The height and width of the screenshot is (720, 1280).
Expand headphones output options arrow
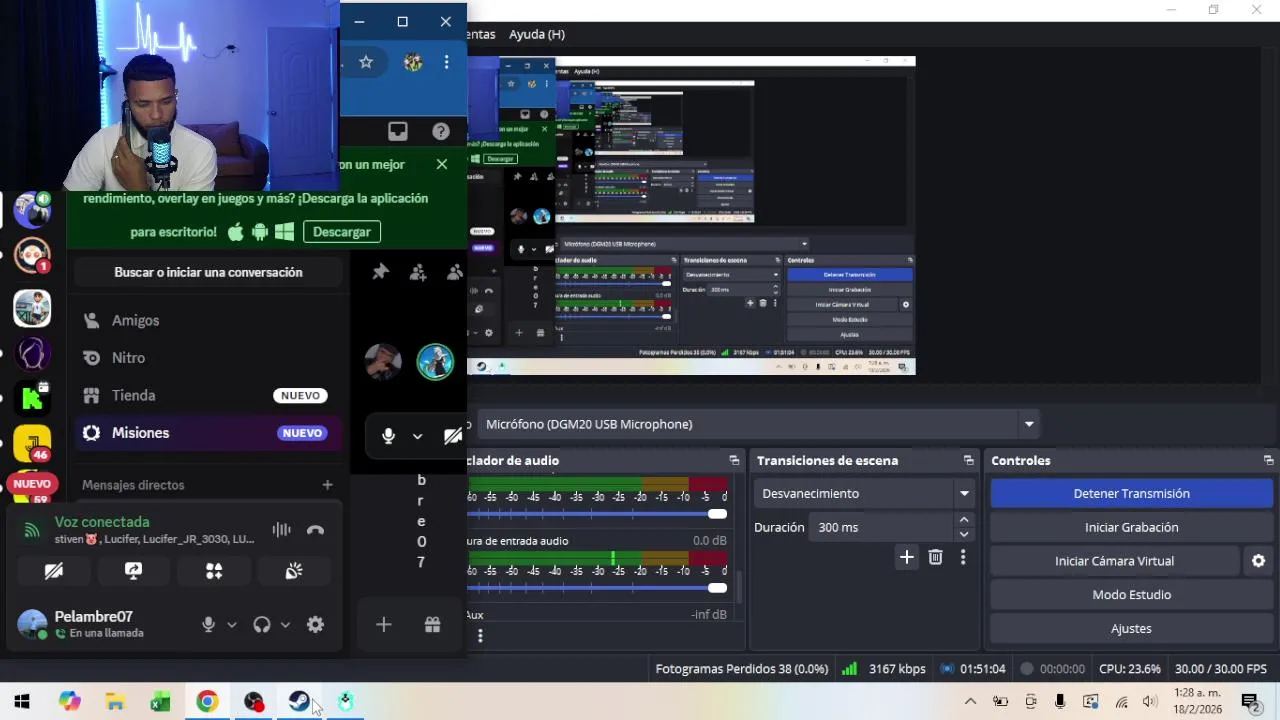pos(285,625)
